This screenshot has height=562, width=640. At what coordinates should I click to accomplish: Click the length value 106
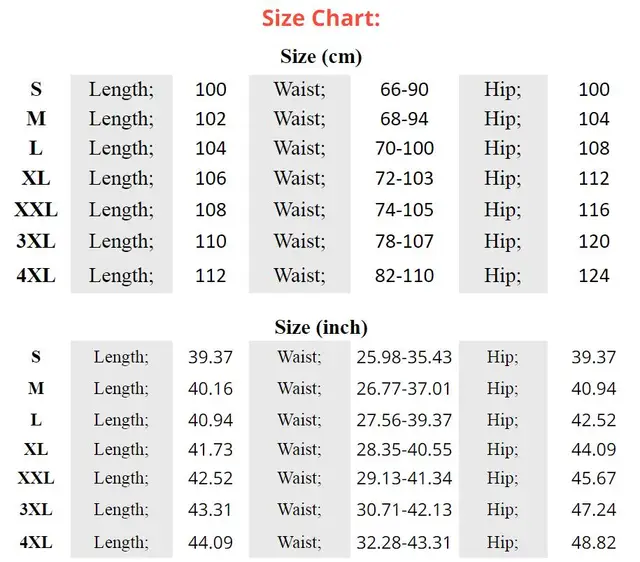pyautogui.click(x=211, y=178)
